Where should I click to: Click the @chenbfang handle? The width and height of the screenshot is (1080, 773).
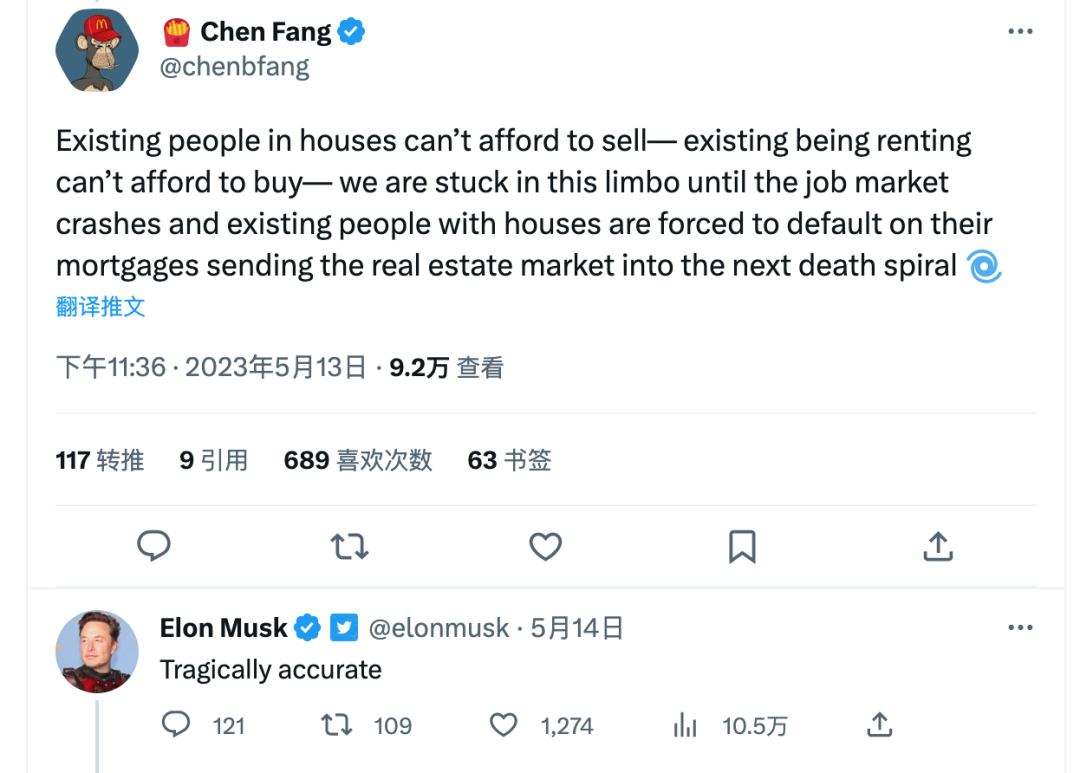pyautogui.click(x=234, y=67)
